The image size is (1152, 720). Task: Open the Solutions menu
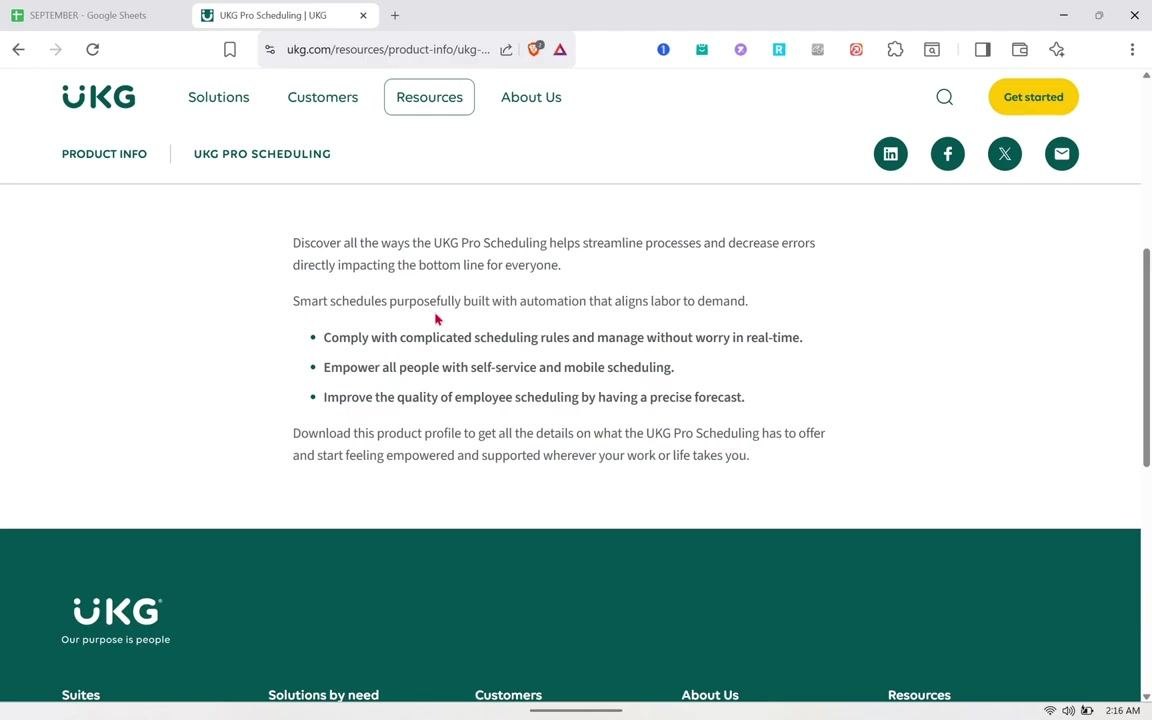[219, 97]
